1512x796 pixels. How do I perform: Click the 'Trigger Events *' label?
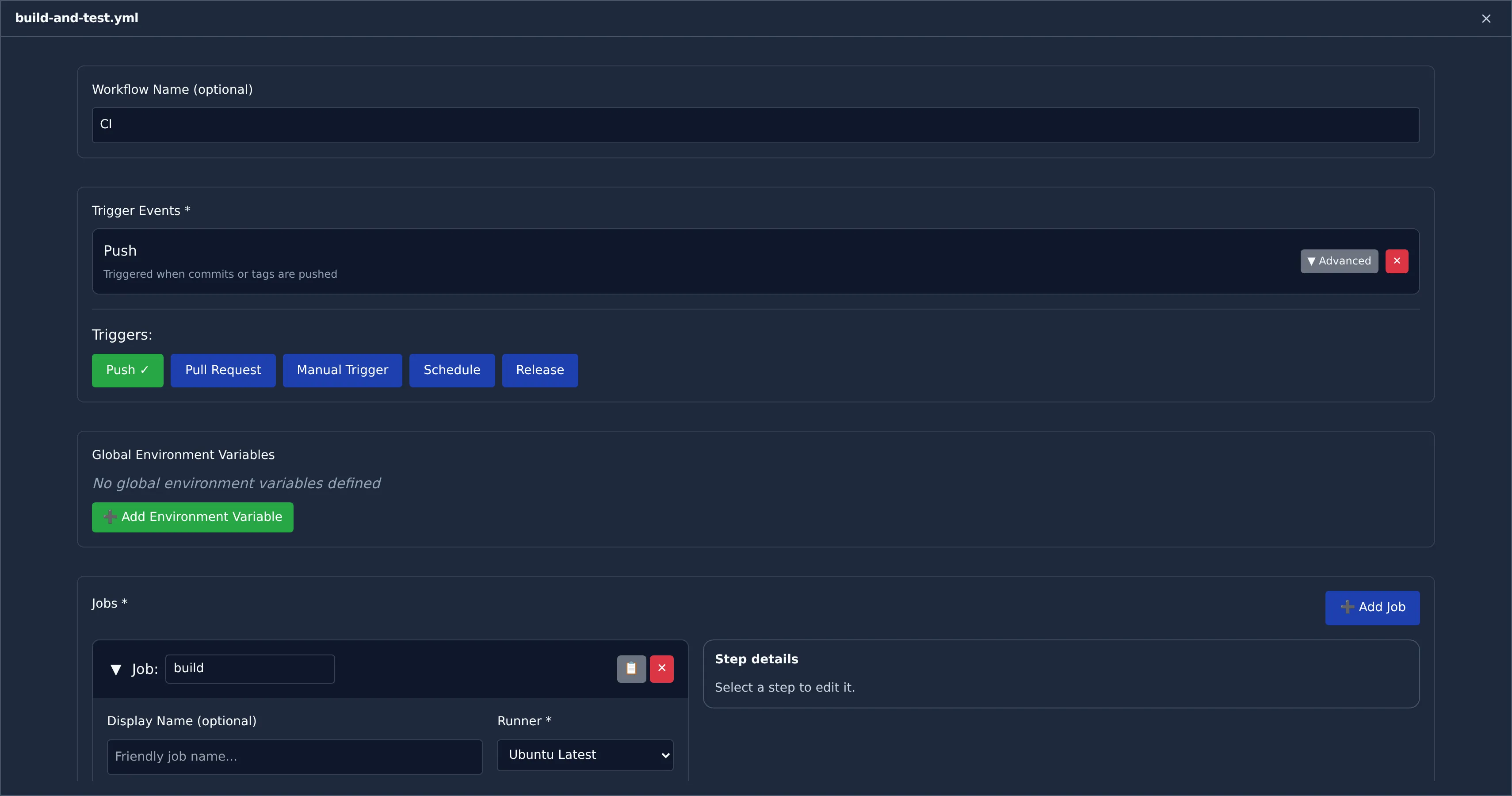[x=141, y=211]
